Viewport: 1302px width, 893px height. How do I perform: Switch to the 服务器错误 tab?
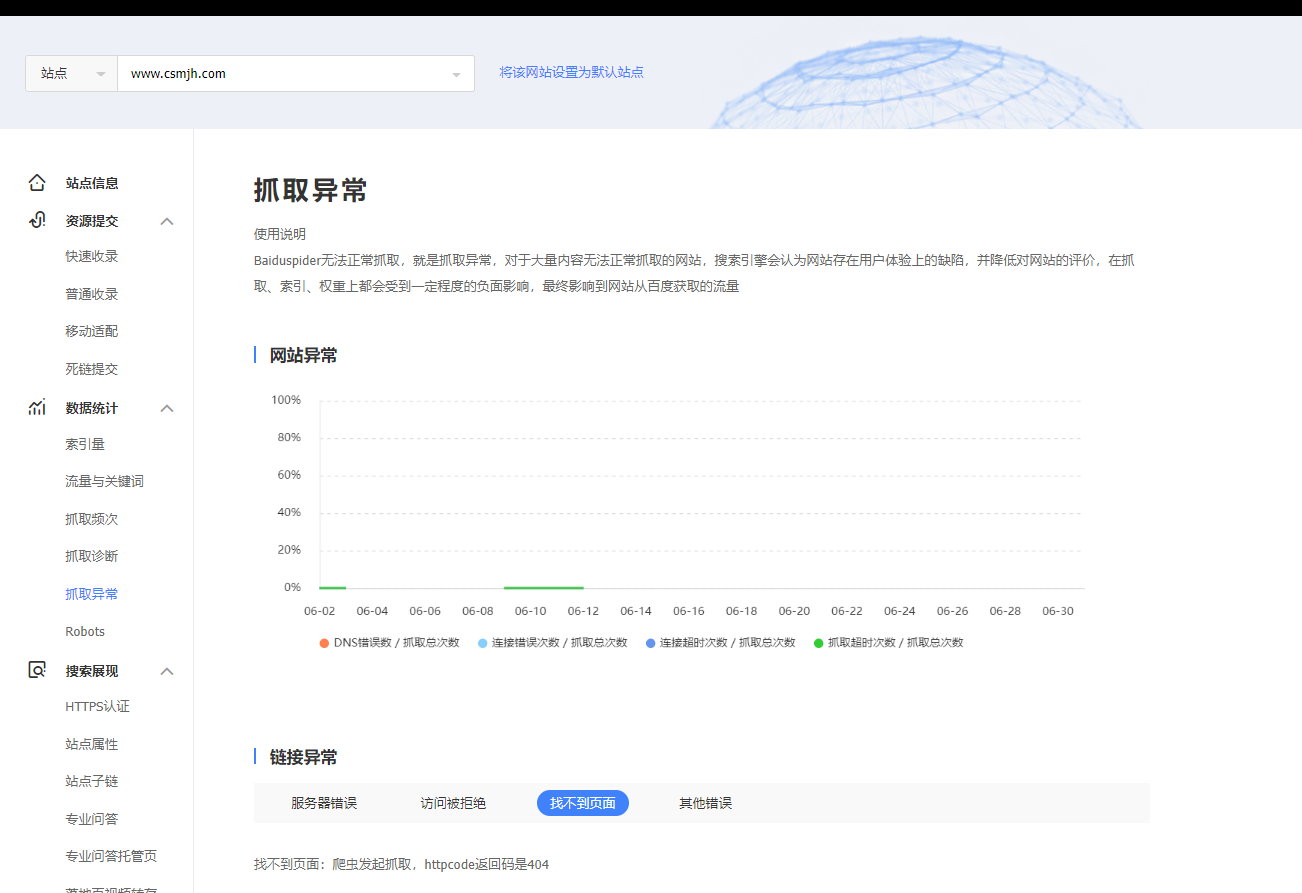tap(324, 803)
